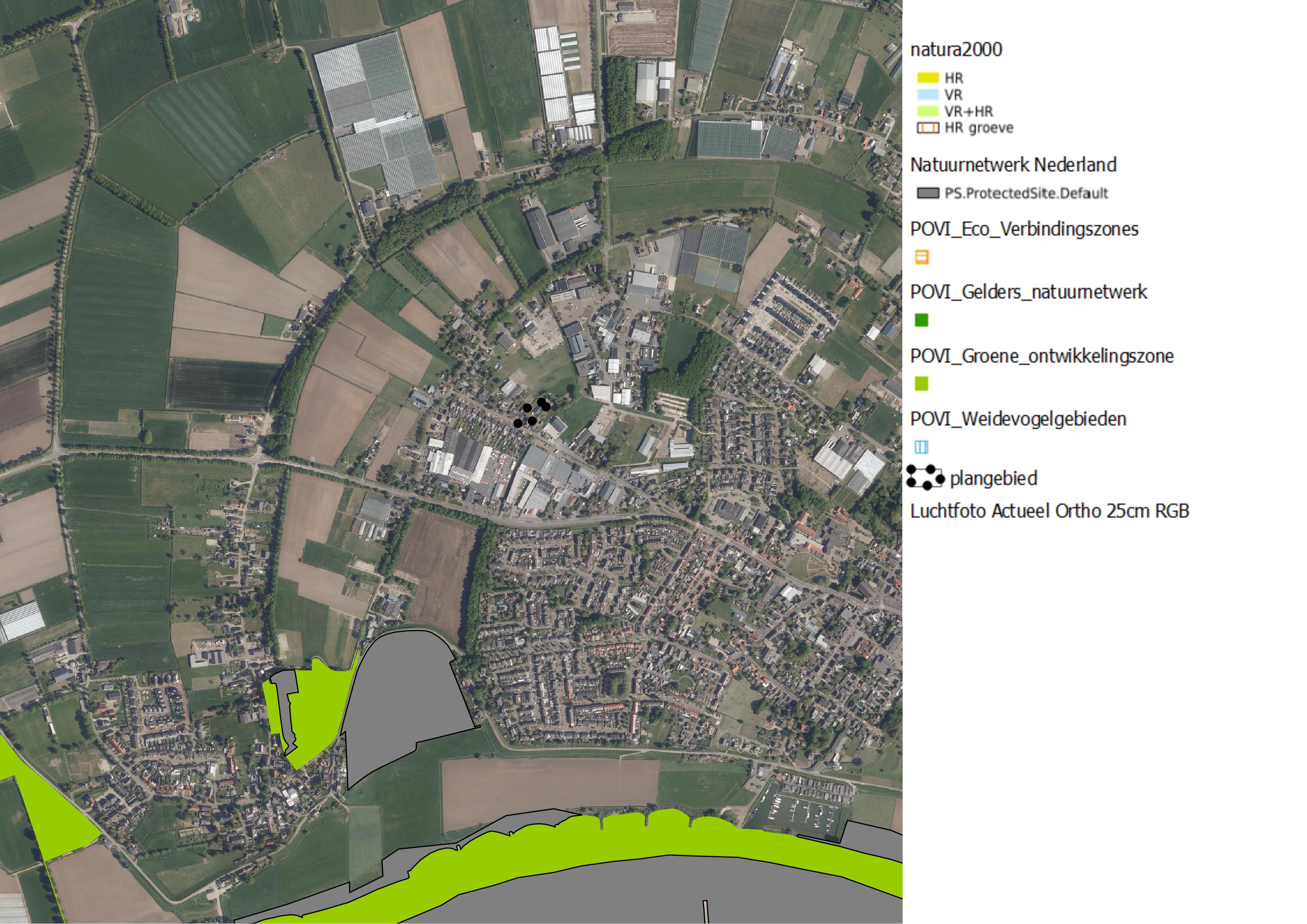Click the orange Eco Verbindingszones legend symbol

[x=921, y=257]
